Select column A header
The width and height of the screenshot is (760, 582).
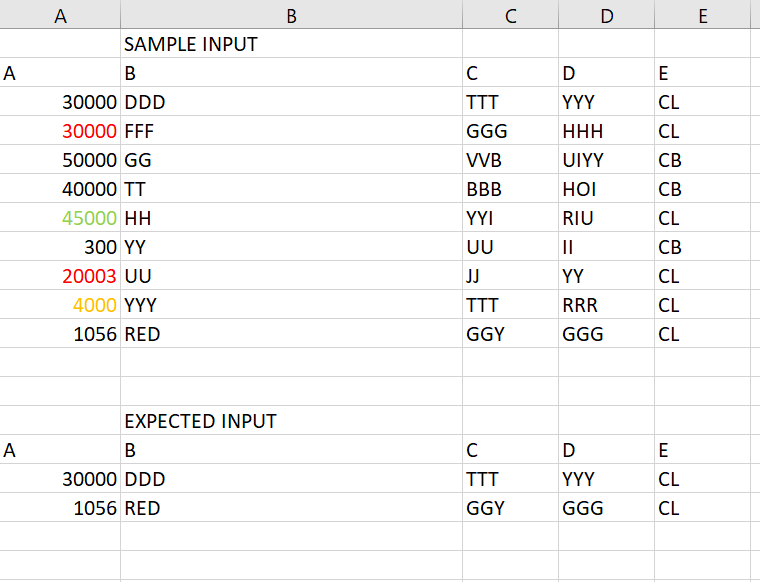(60, 14)
